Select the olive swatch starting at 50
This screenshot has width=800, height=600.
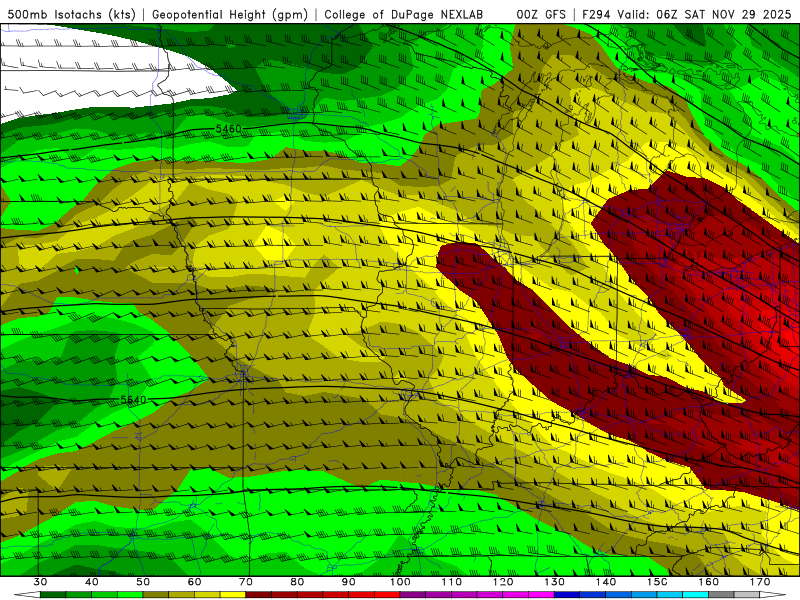coord(156,595)
